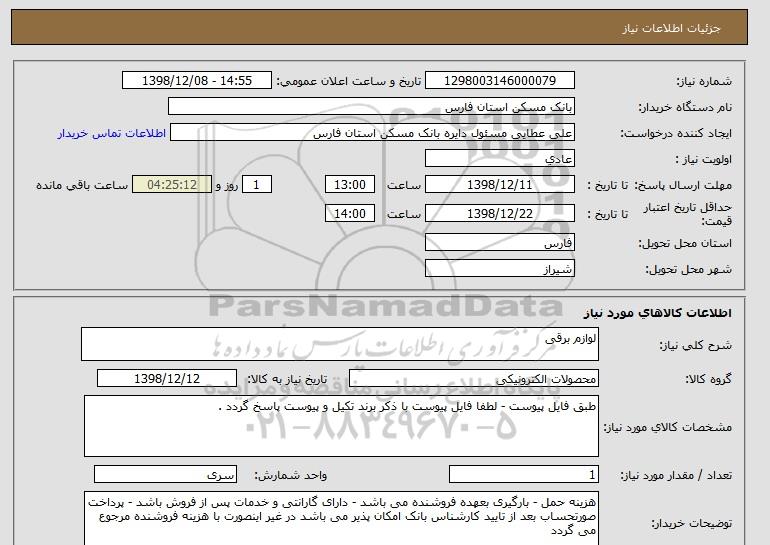
Task: Click the label تاریخ و ساعت اعلان عمومی
Action: 349,81
